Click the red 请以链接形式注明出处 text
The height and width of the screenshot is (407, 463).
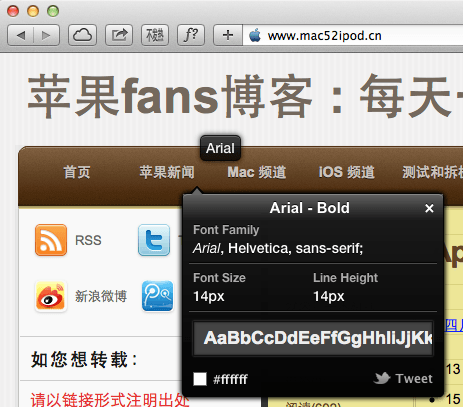coord(110,399)
